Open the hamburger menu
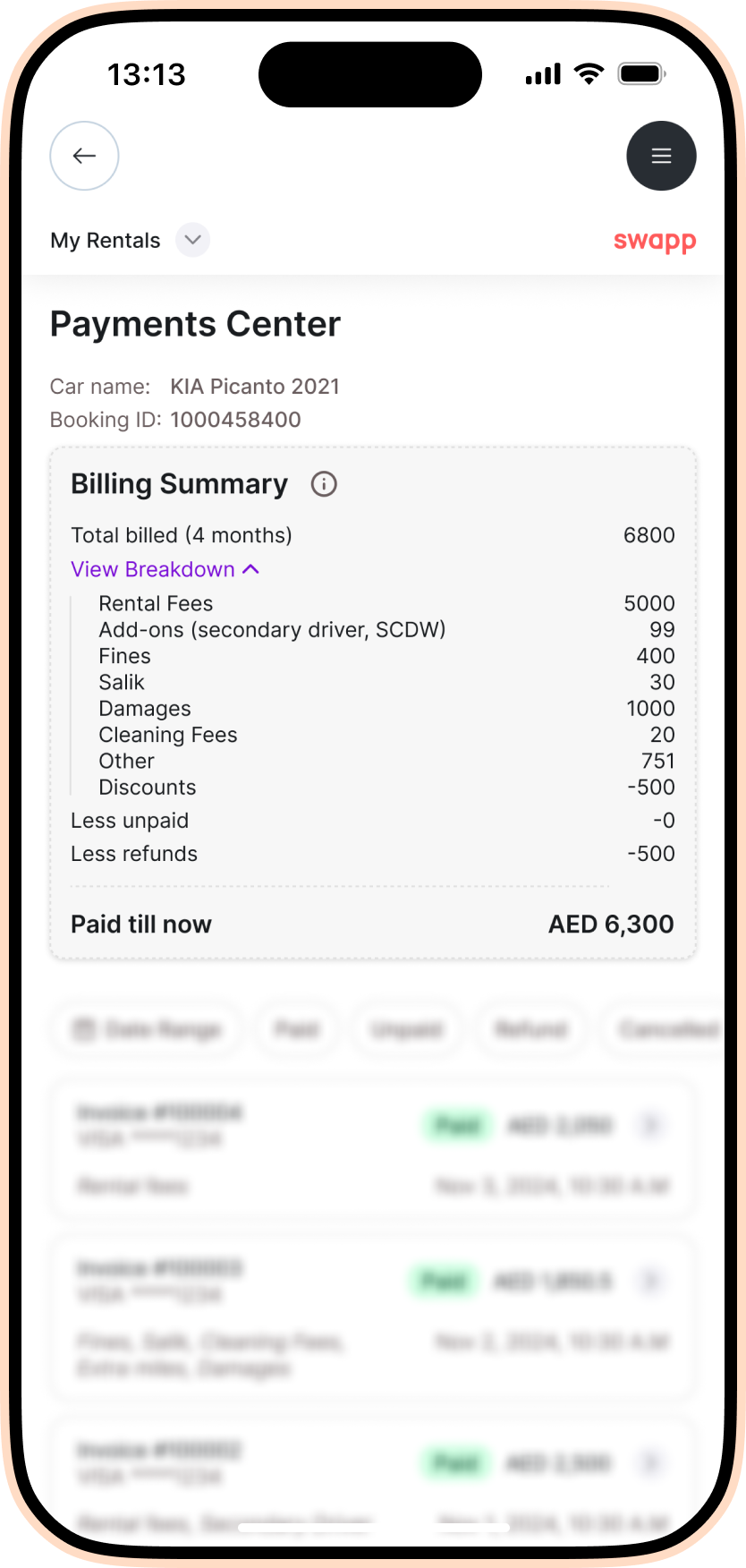 [661, 156]
